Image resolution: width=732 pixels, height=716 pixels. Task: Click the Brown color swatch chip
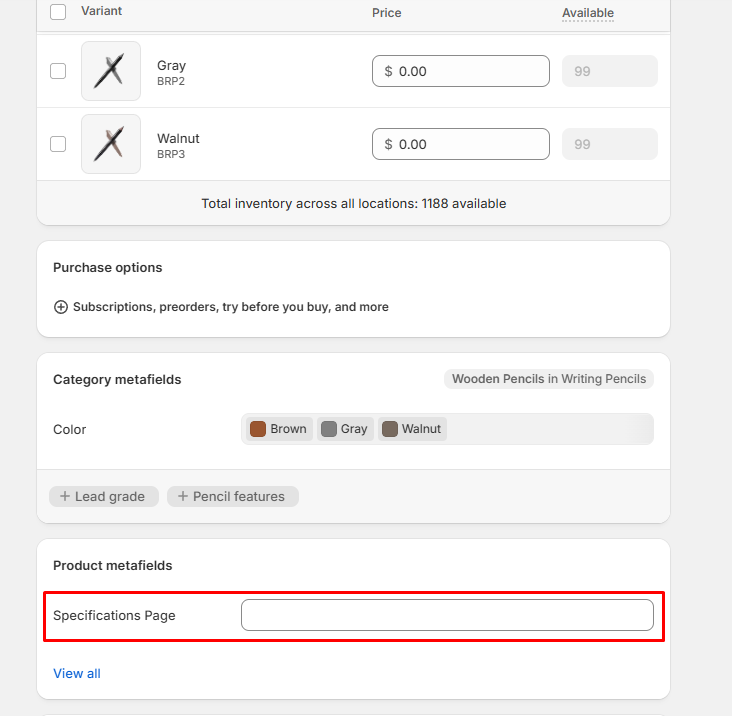[279, 429]
